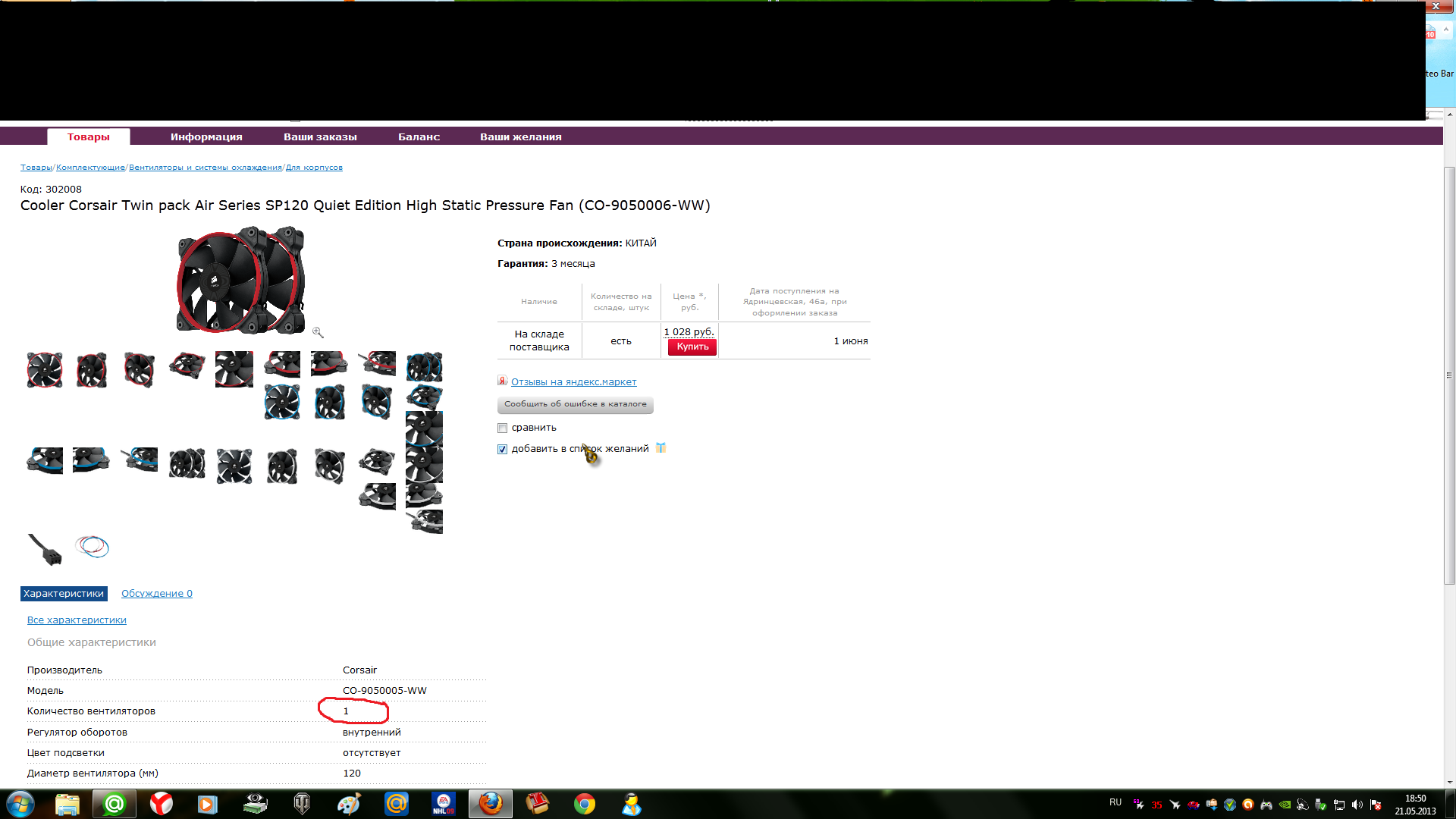The height and width of the screenshot is (819, 1456).
Task: Select the 'Характеристики' tab
Action: (x=64, y=594)
